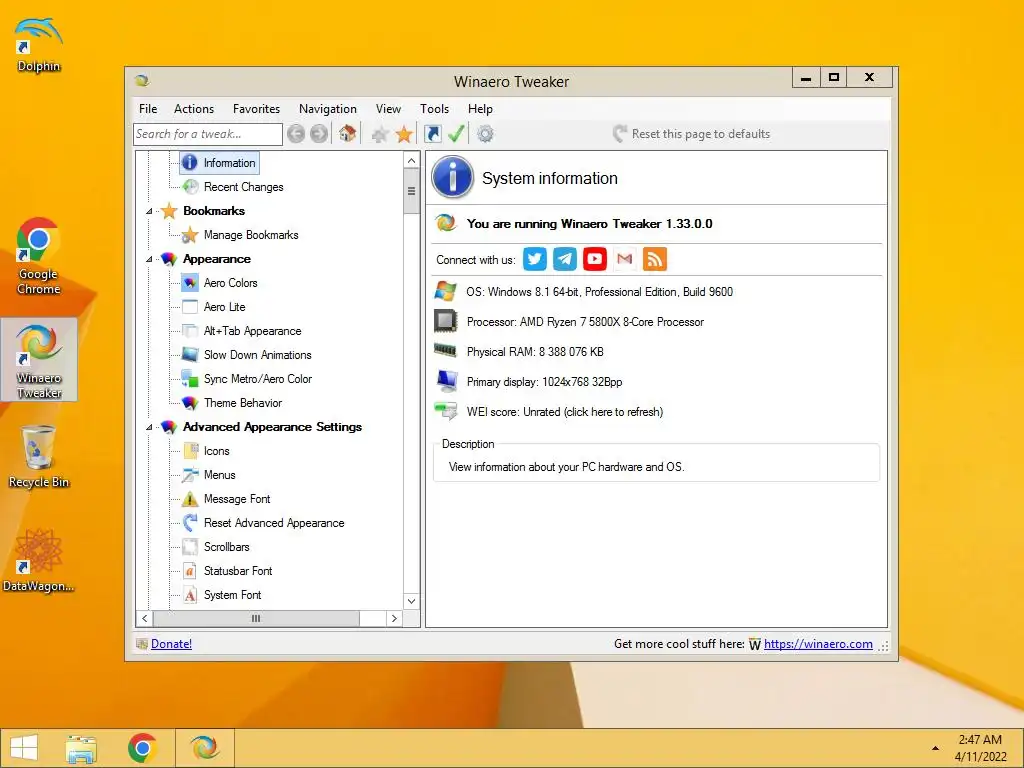Click the tree scrollbar down arrow
The width and height of the screenshot is (1024, 768).
coord(411,601)
